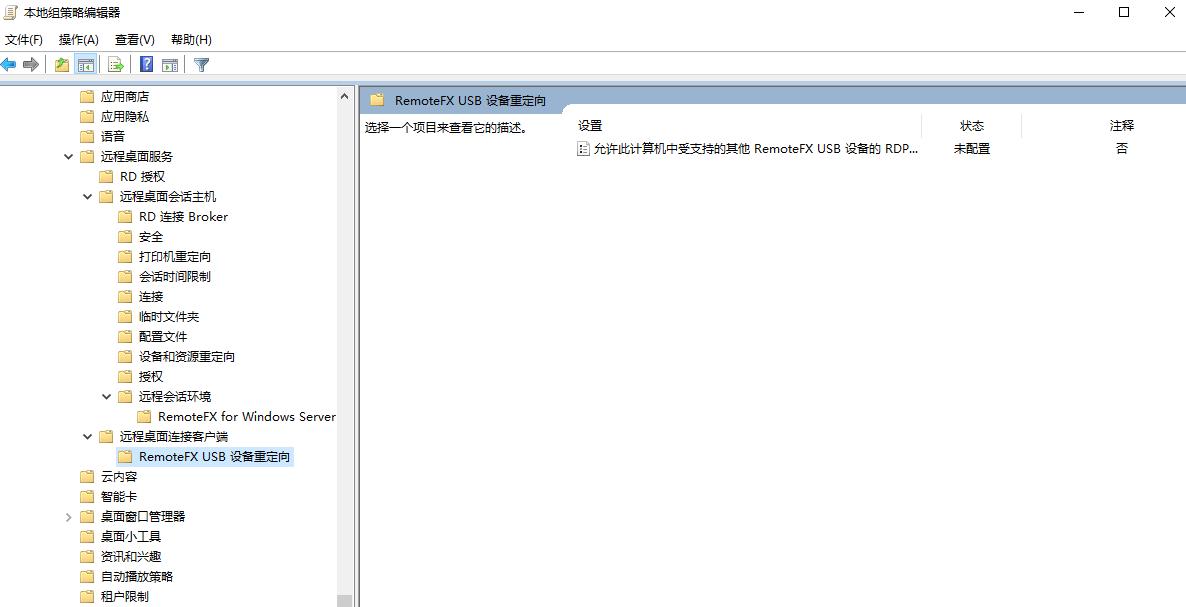
Task: Sort by the 注释 column header
Action: [x=1121, y=125]
